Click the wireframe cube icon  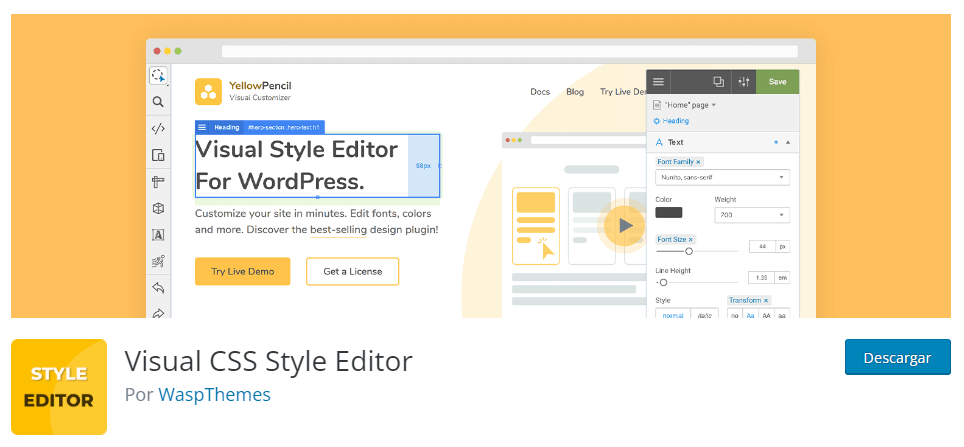(158, 208)
